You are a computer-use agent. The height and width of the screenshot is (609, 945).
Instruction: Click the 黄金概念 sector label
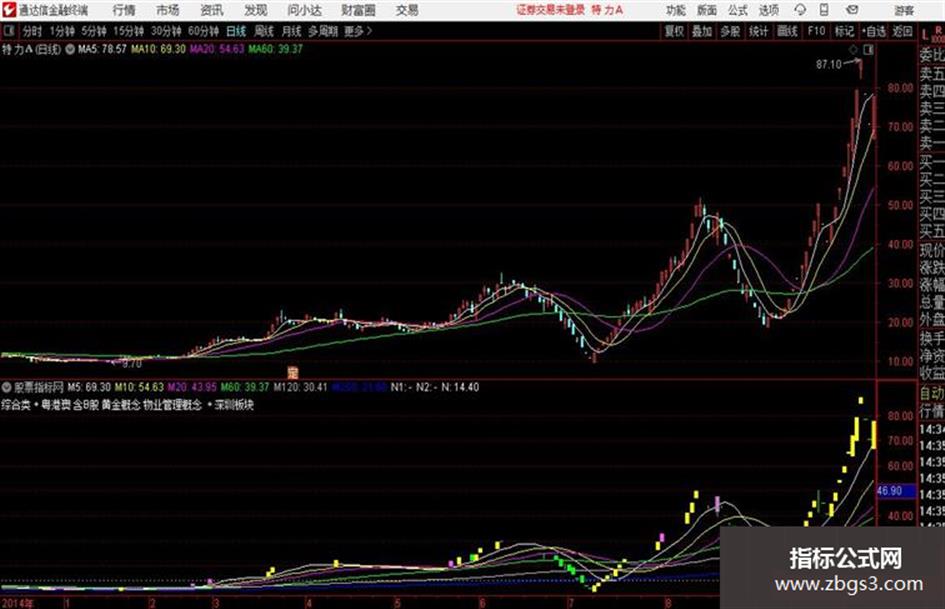coord(121,405)
